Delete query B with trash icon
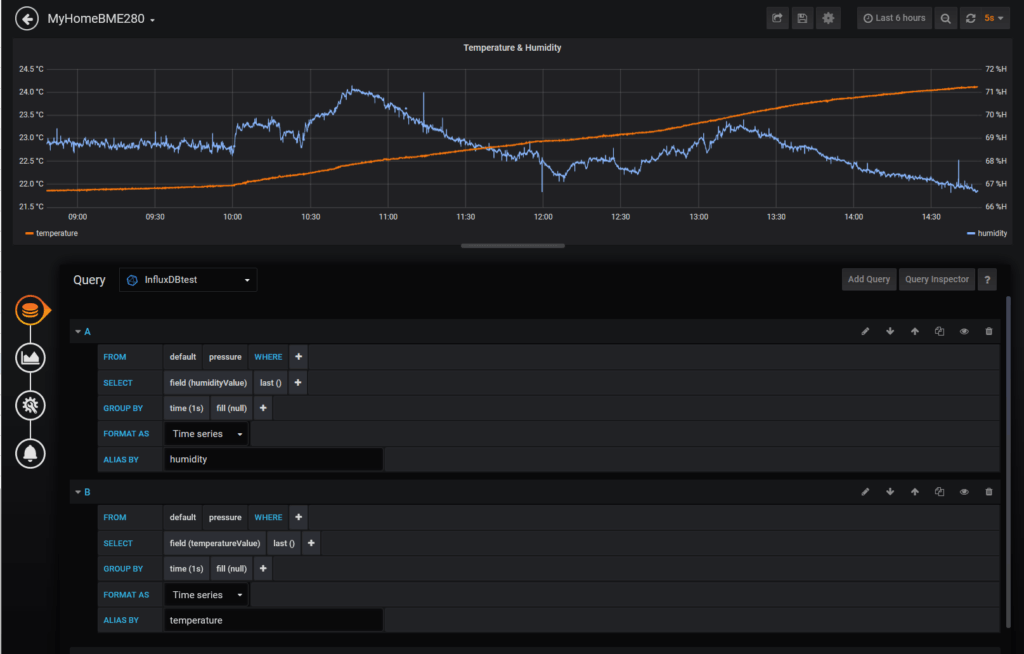 click(x=989, y=492)
